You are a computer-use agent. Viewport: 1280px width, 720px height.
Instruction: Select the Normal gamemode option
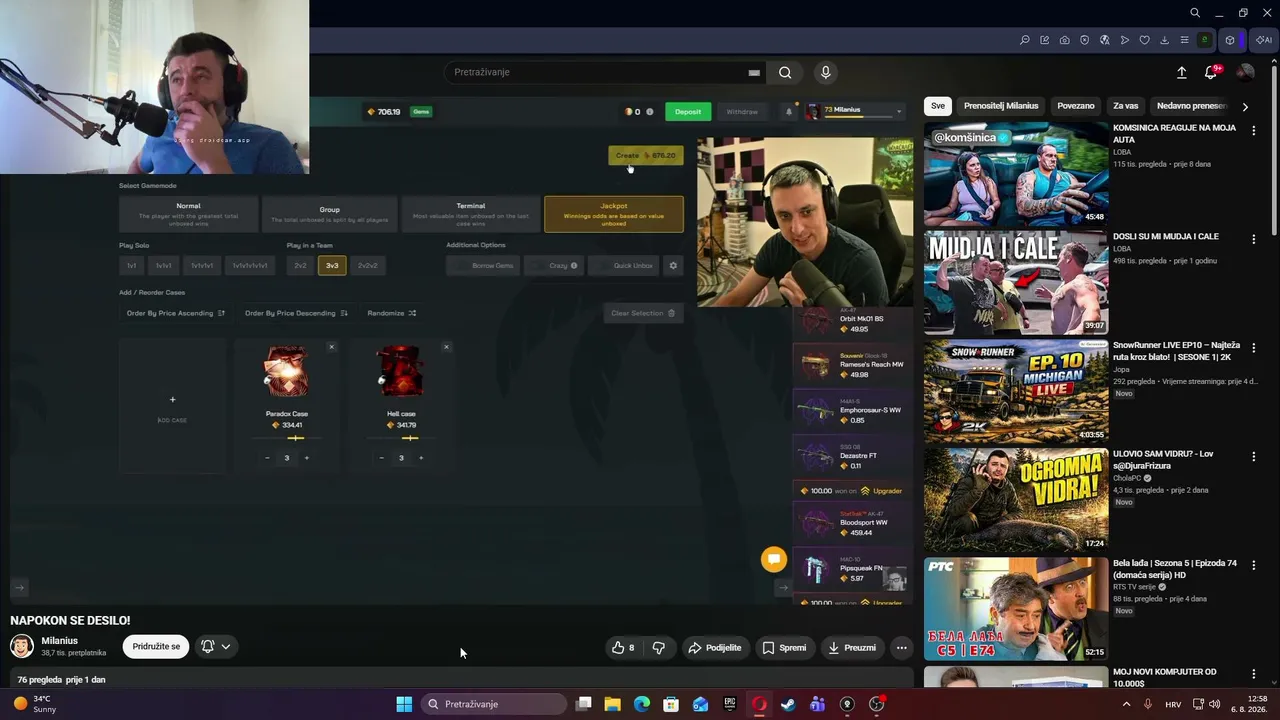pyautogui.click(x=188, y=213)
